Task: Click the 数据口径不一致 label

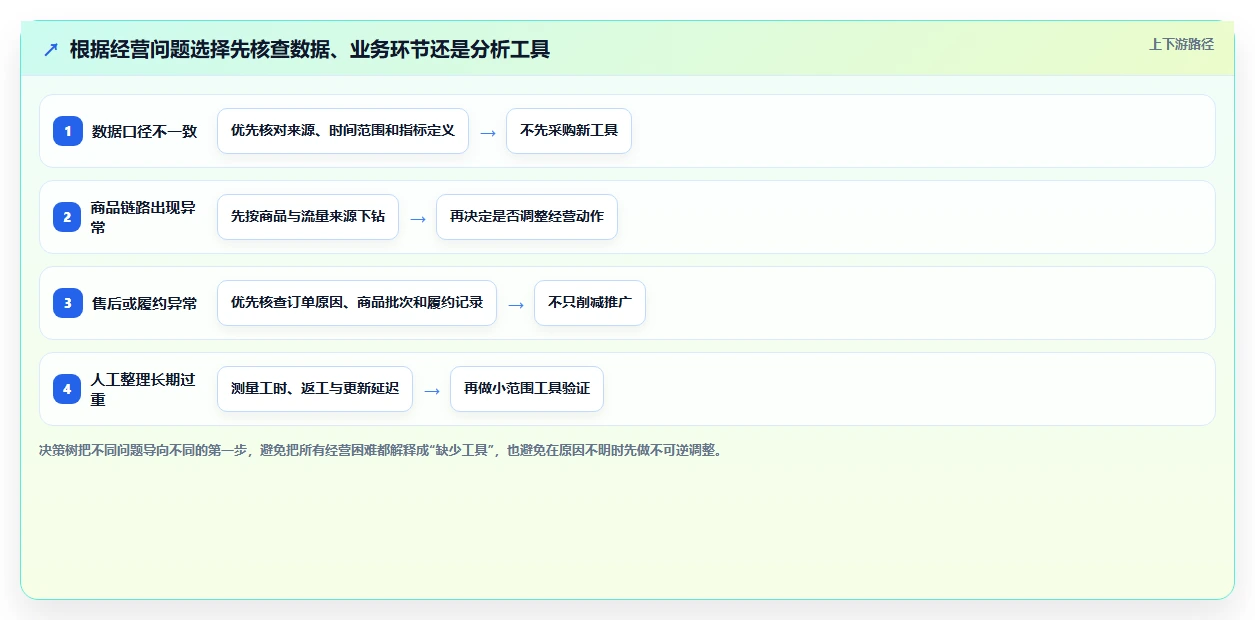Action: pos(145,131)
